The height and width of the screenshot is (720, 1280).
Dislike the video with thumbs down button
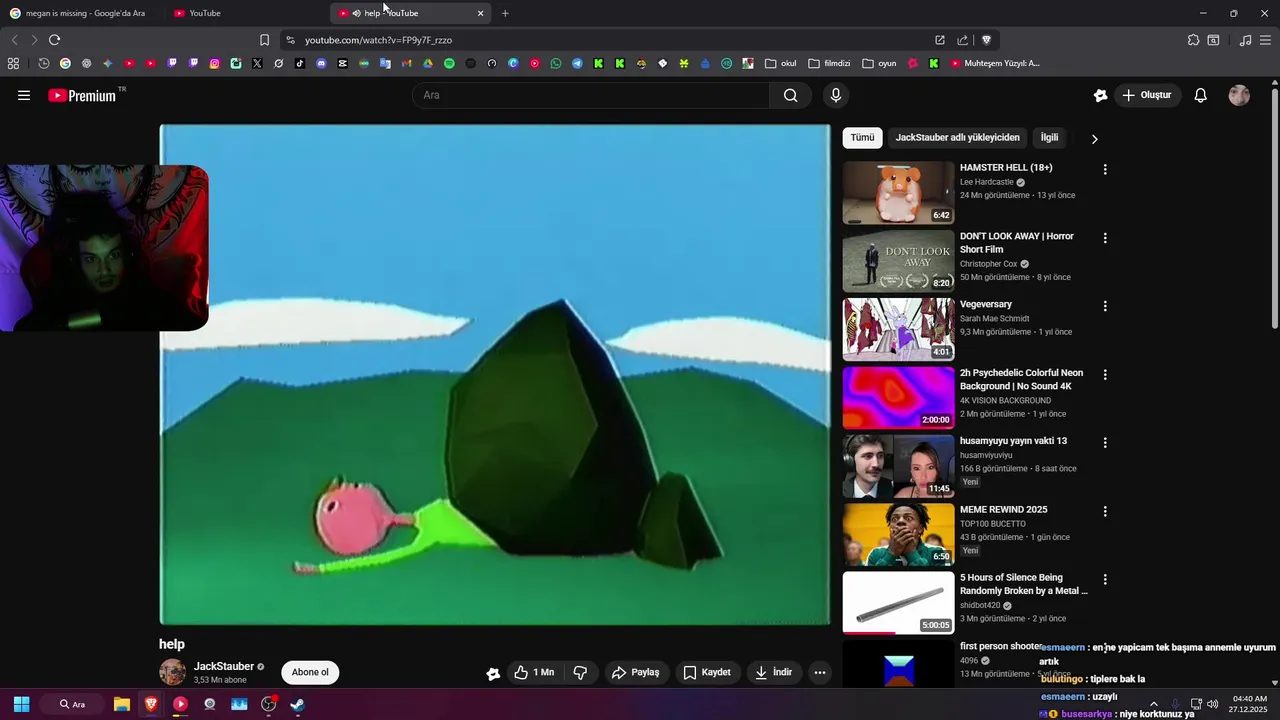pyautogui.click(x=580, y=672)
